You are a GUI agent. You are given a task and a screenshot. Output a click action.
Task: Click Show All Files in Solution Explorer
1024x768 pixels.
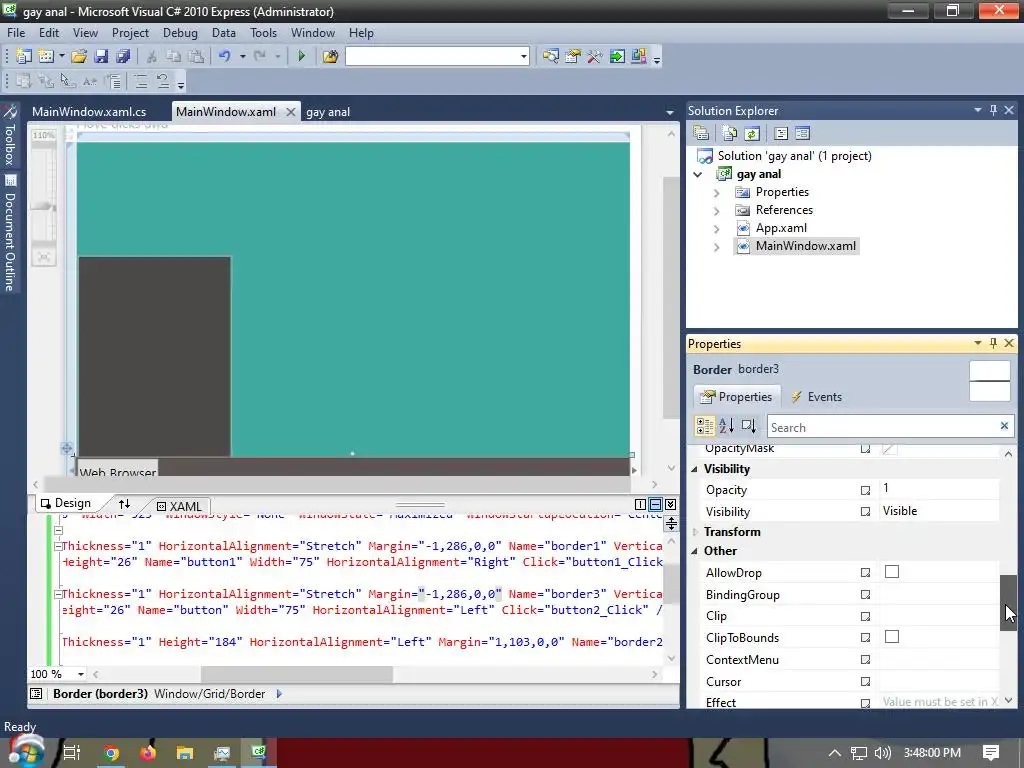click(729, 134)
